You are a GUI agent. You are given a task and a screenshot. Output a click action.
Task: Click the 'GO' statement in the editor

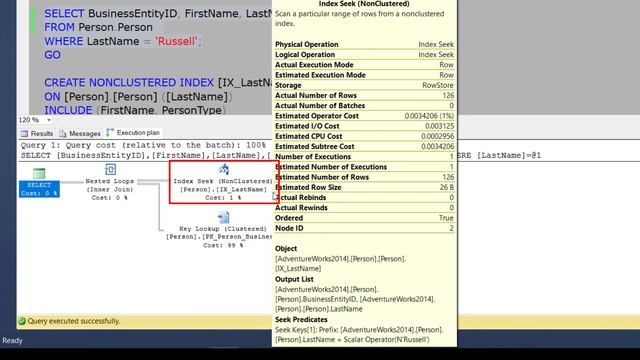point(52,55)
